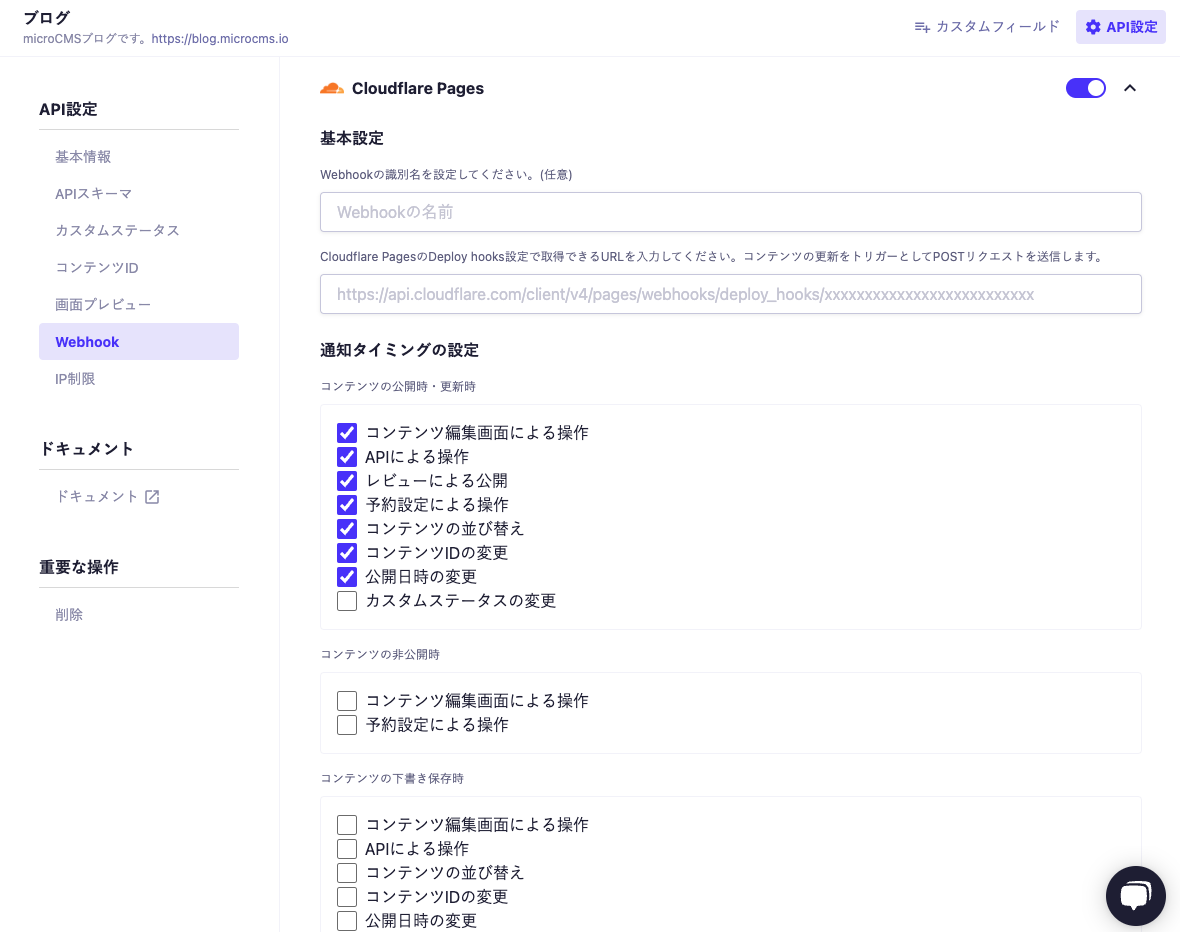Click 削除 under 重要な操作
The image size is (1180, 932).
[69, 615]
